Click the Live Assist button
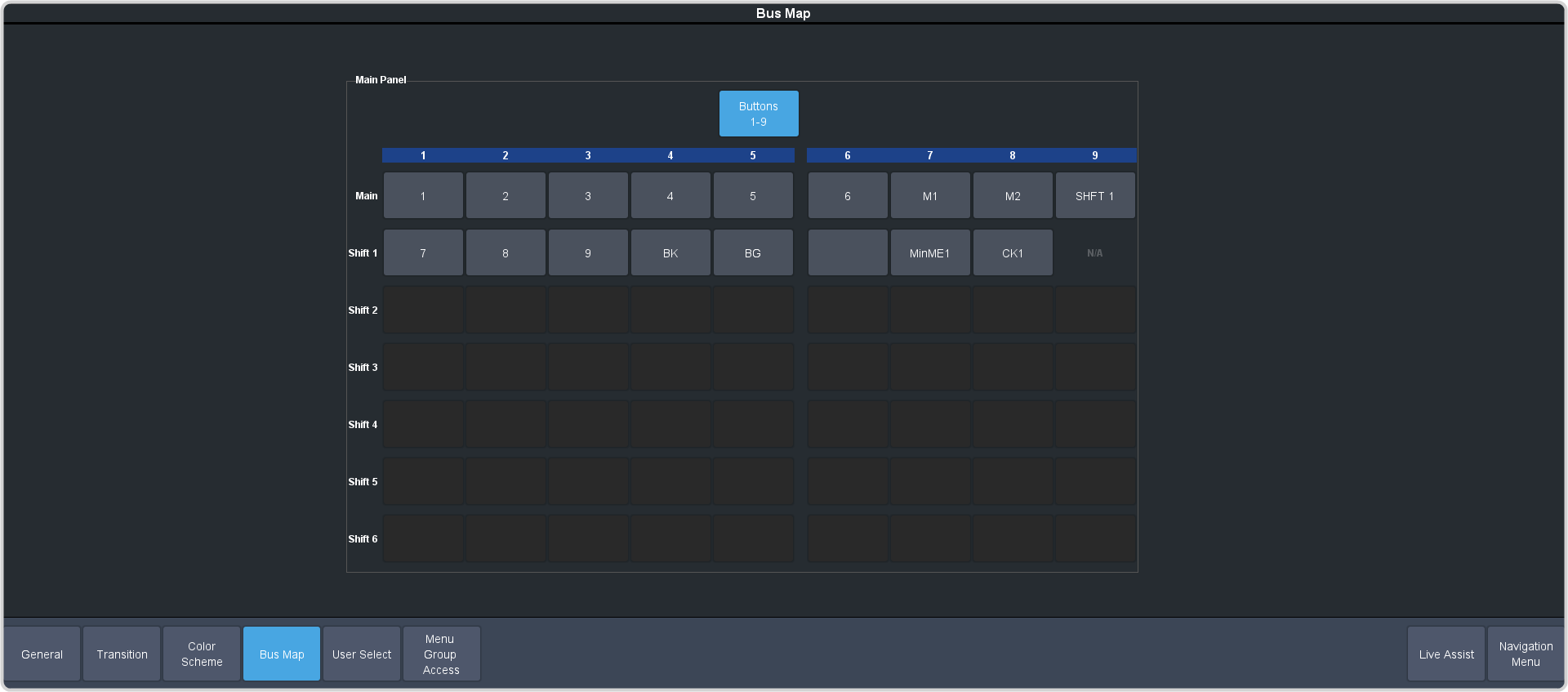Screen dimensions: 1568x692 tap(1446, 654)
